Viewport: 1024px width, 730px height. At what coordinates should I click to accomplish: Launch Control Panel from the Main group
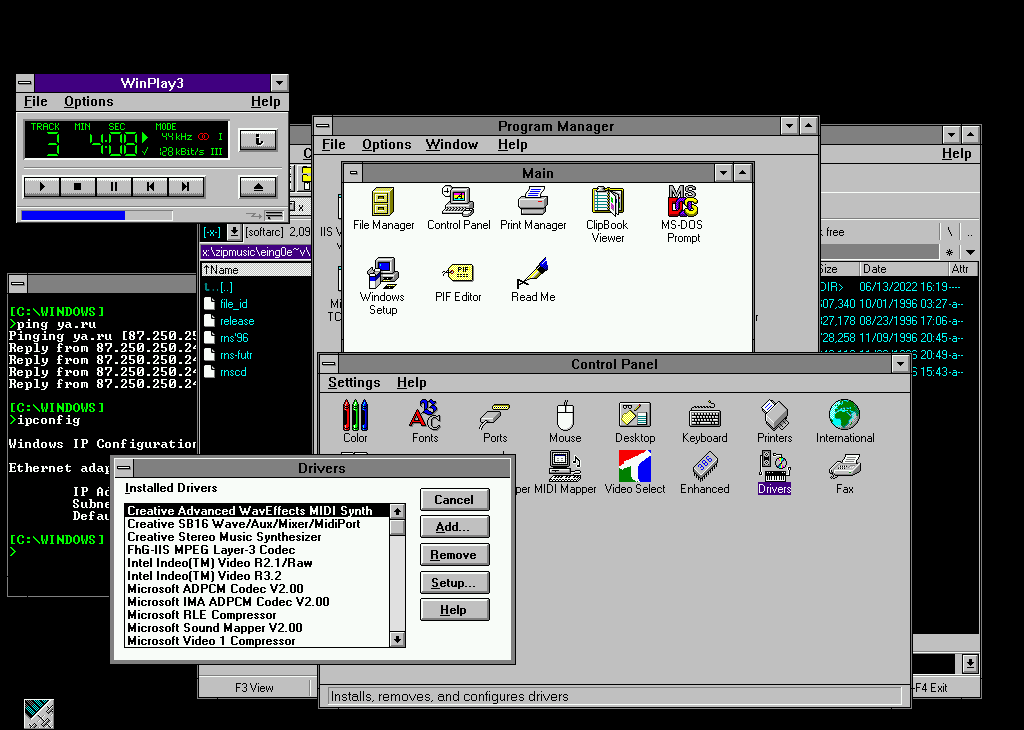click(x=458, y=208)
